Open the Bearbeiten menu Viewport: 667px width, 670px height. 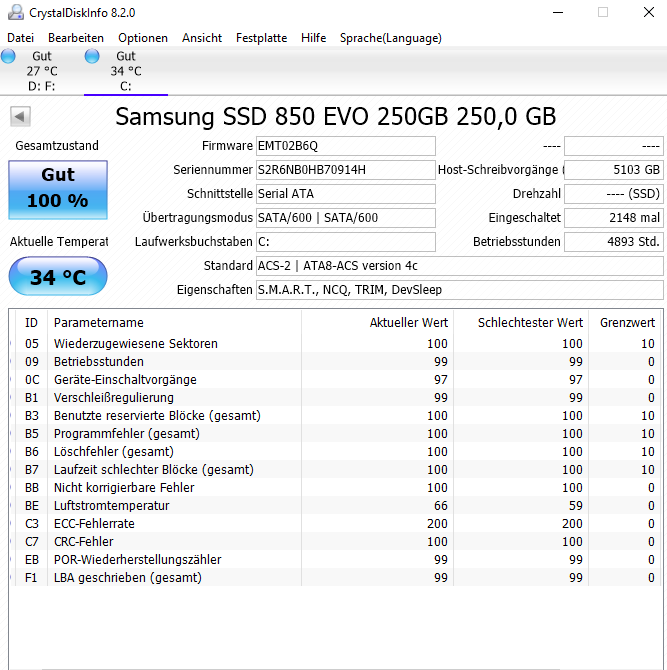76,38
